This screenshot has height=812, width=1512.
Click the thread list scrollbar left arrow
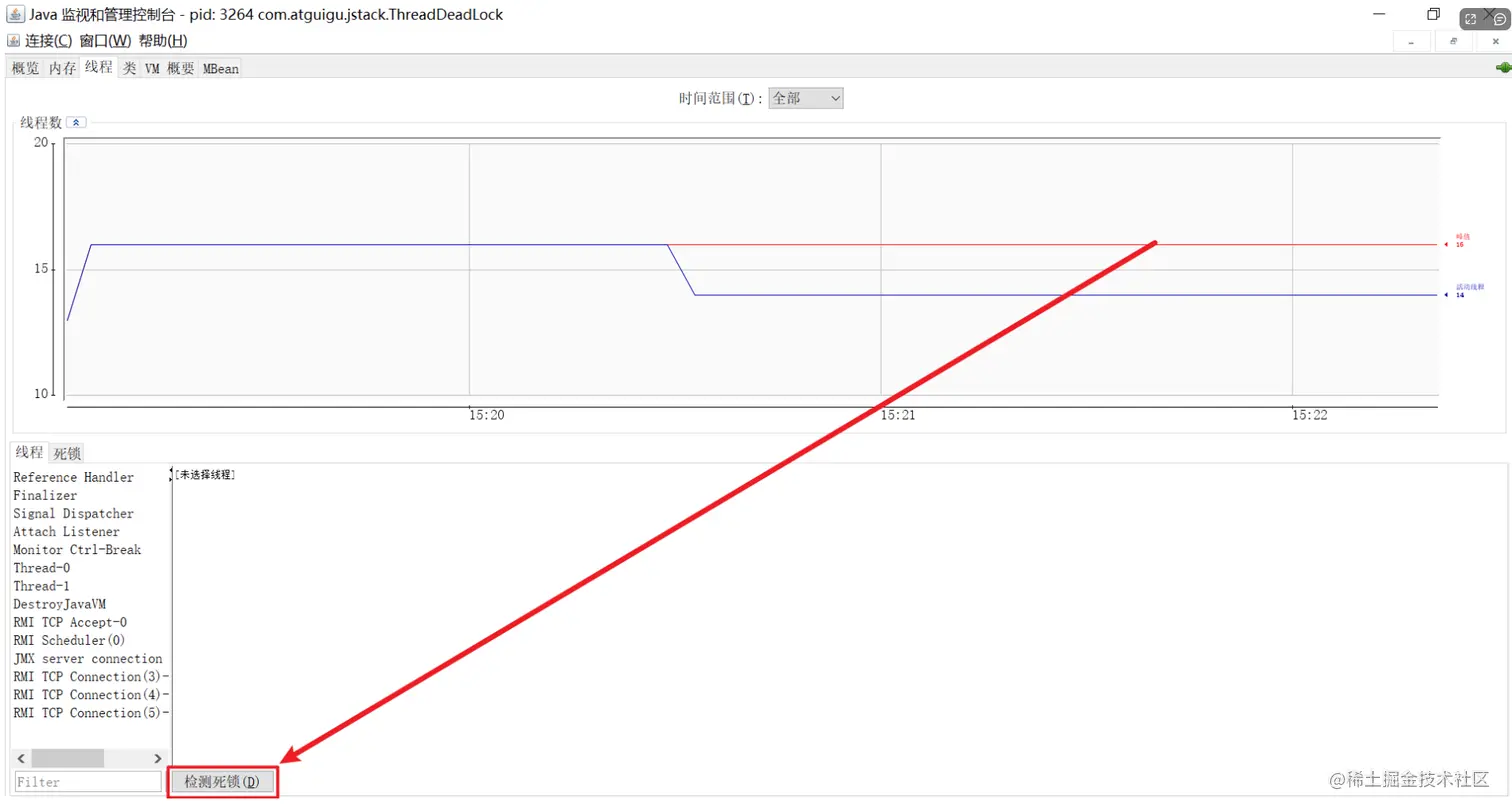(21, 758)
